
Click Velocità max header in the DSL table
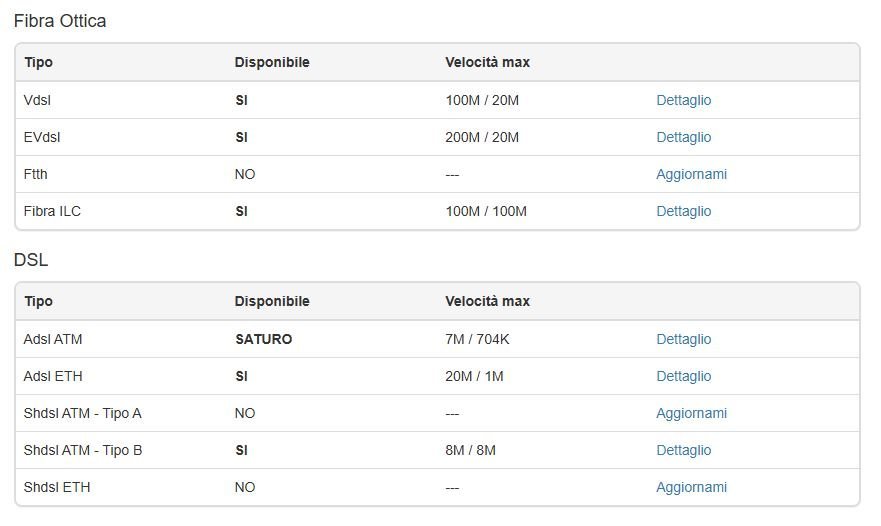pos(487,301)
